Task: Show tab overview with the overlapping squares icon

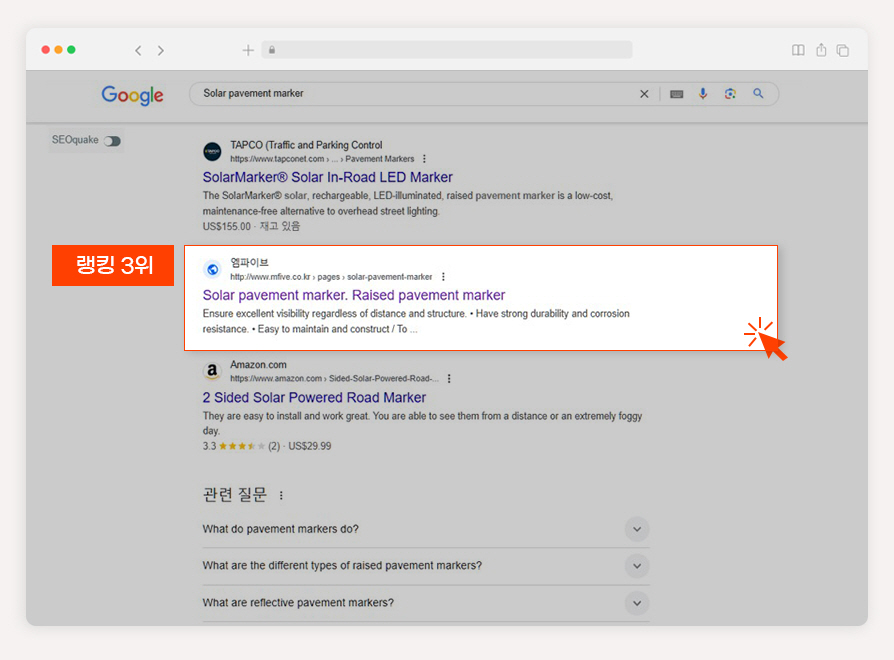Action: [843, 51]
